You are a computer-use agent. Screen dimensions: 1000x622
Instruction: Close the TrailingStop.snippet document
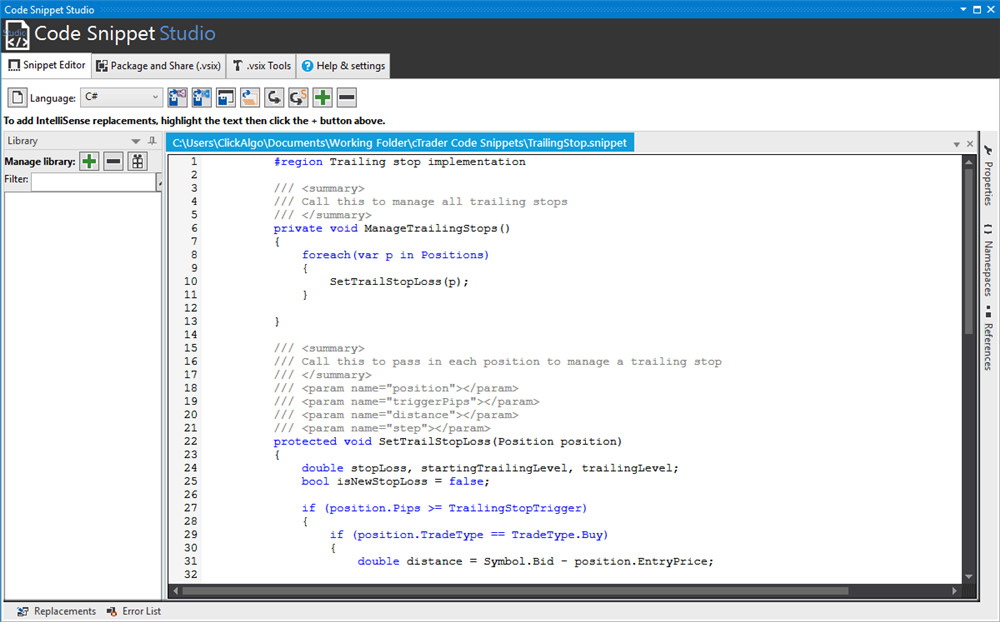pyautogui.click(x=970, y=144)
